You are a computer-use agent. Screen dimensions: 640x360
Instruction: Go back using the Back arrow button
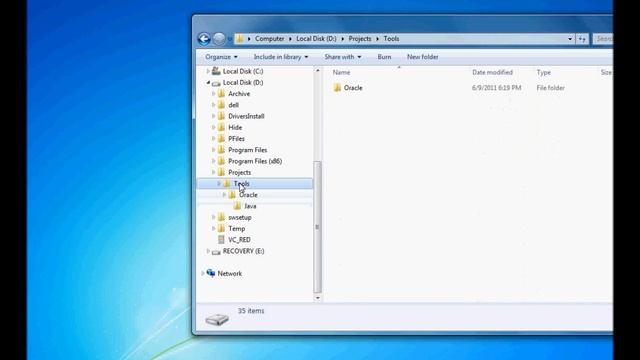click(x=204, y=39)
